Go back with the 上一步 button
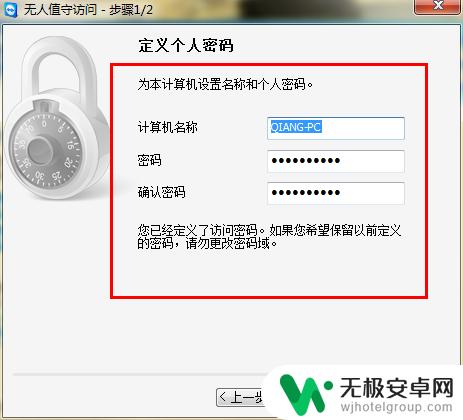This screenshot has width=463, height=420. pos(241,397)
